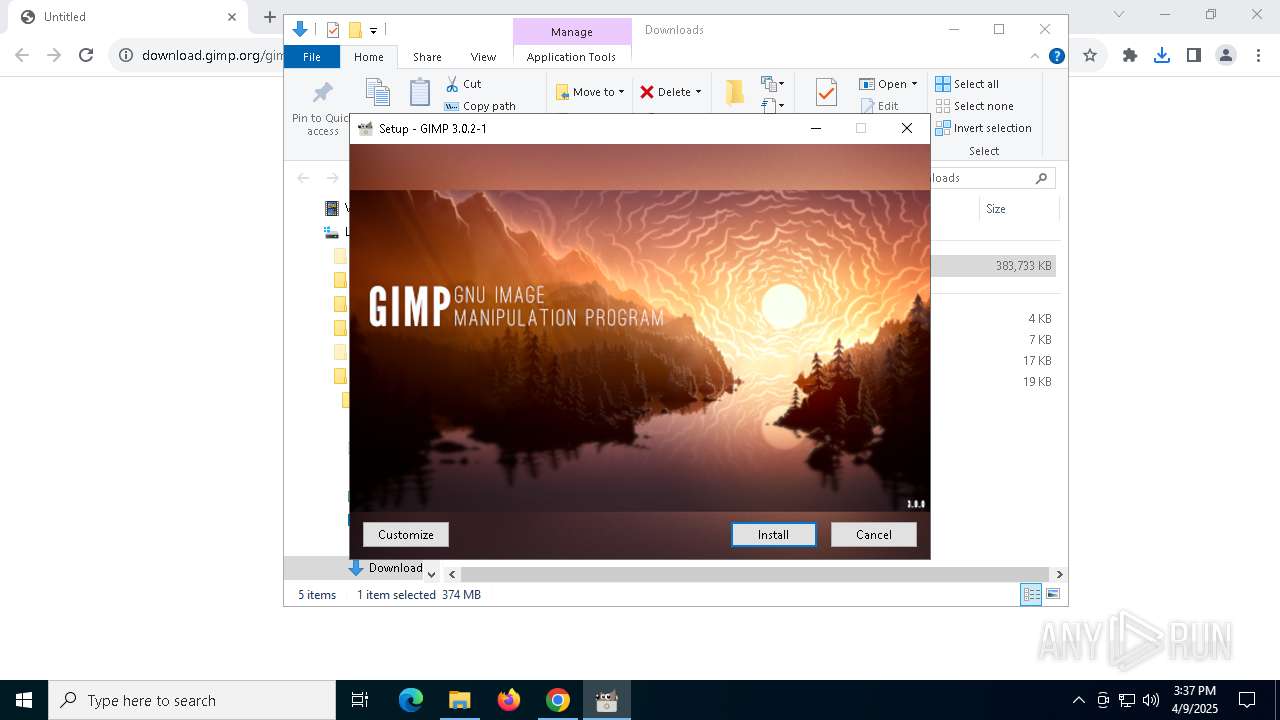This screenshot has width=1280, height=720.
Task: Open the Open dropdown arrow
Action: click(914, 84)
